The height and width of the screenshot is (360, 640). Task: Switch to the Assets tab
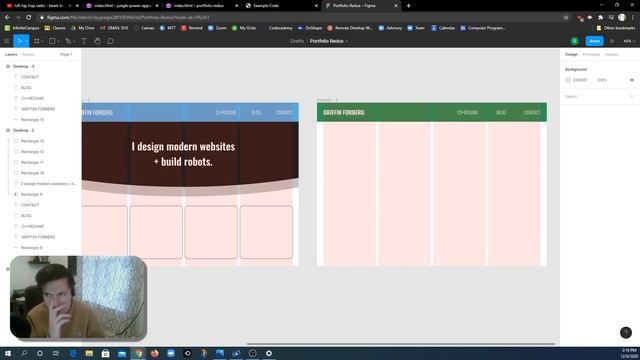28,54
